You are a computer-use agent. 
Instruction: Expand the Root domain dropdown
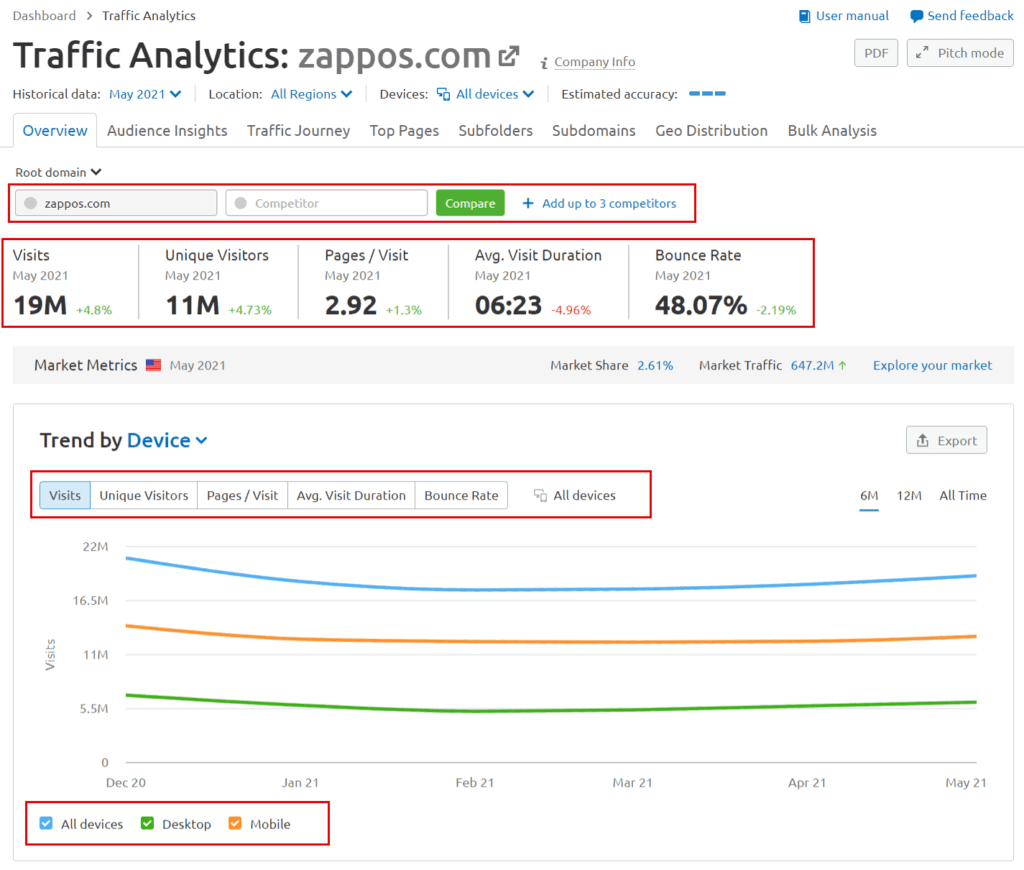pos(58,172)
